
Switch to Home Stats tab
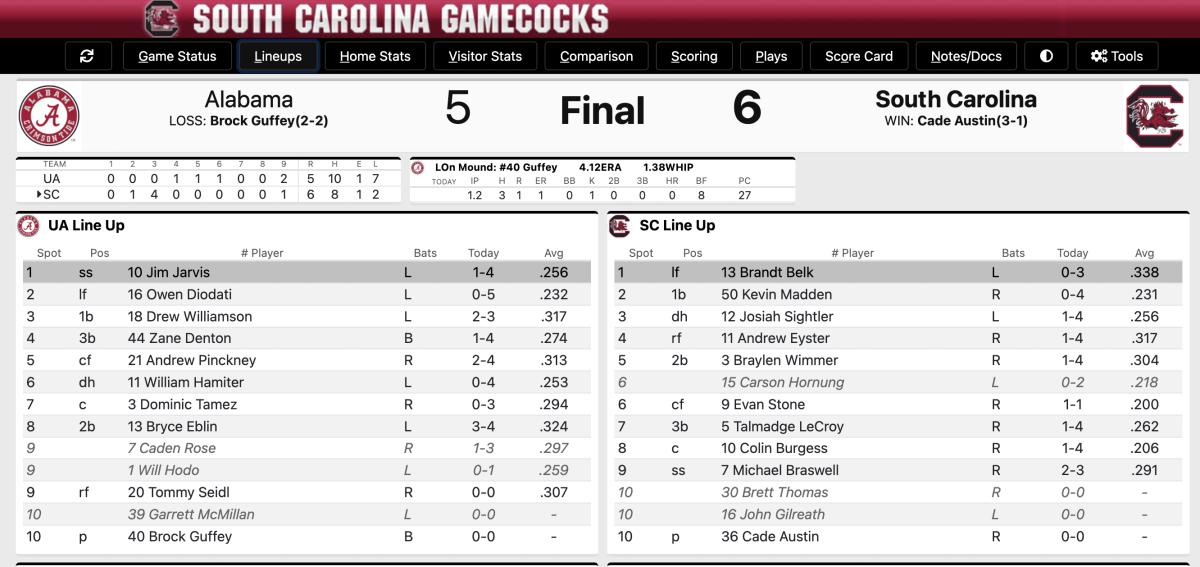(x=375, y=56)
